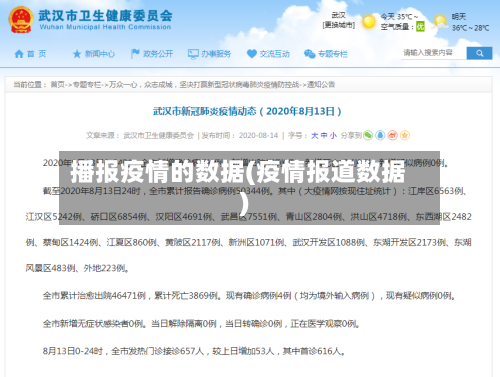The width and height of the screenshot is (500, 377).
Task: Click tomorrow's temperature 36℃~28℃
Action: (471, 28)
